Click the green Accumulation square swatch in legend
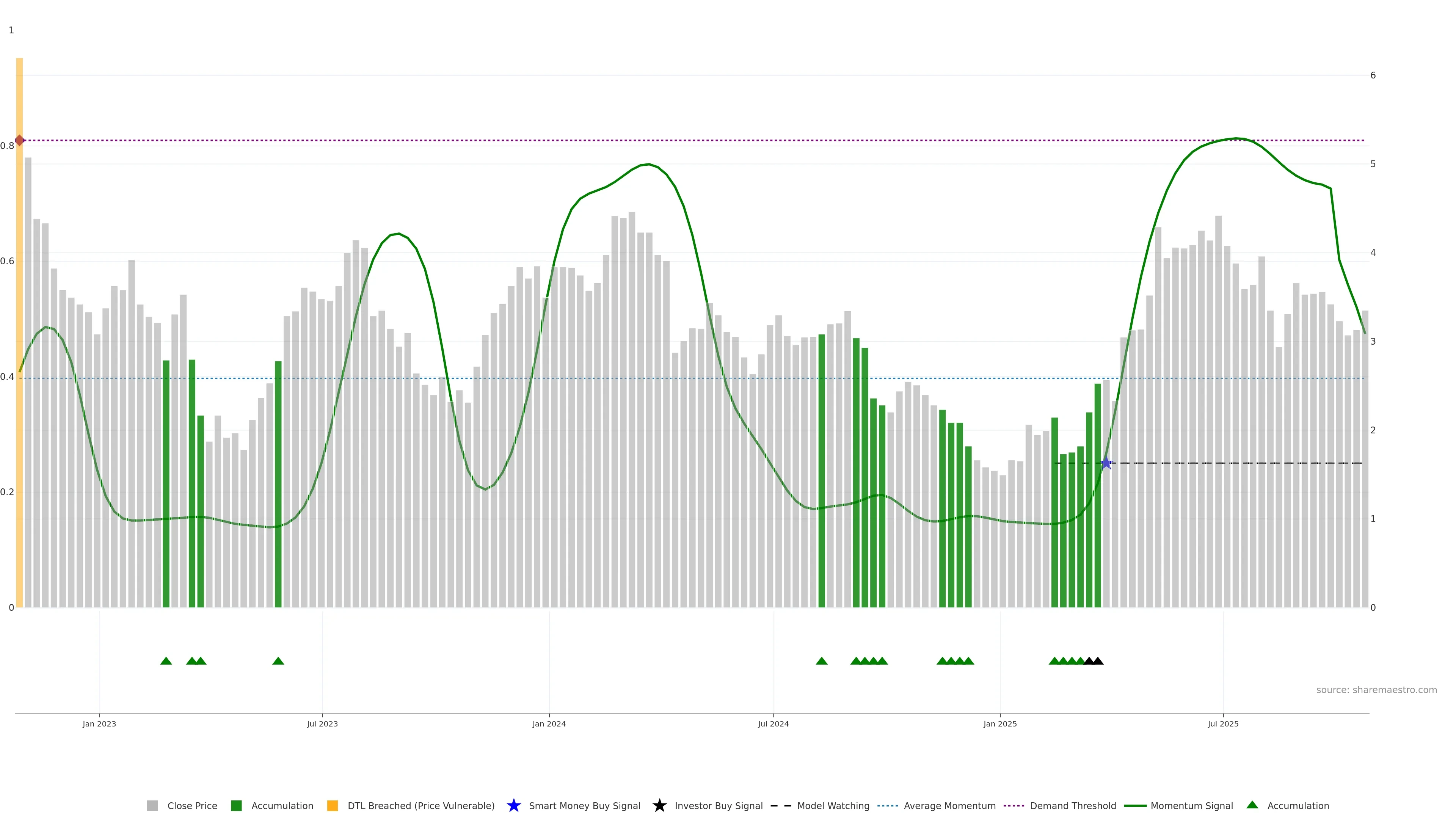This screenshot has height=819, width=1456. pos(236,805)
